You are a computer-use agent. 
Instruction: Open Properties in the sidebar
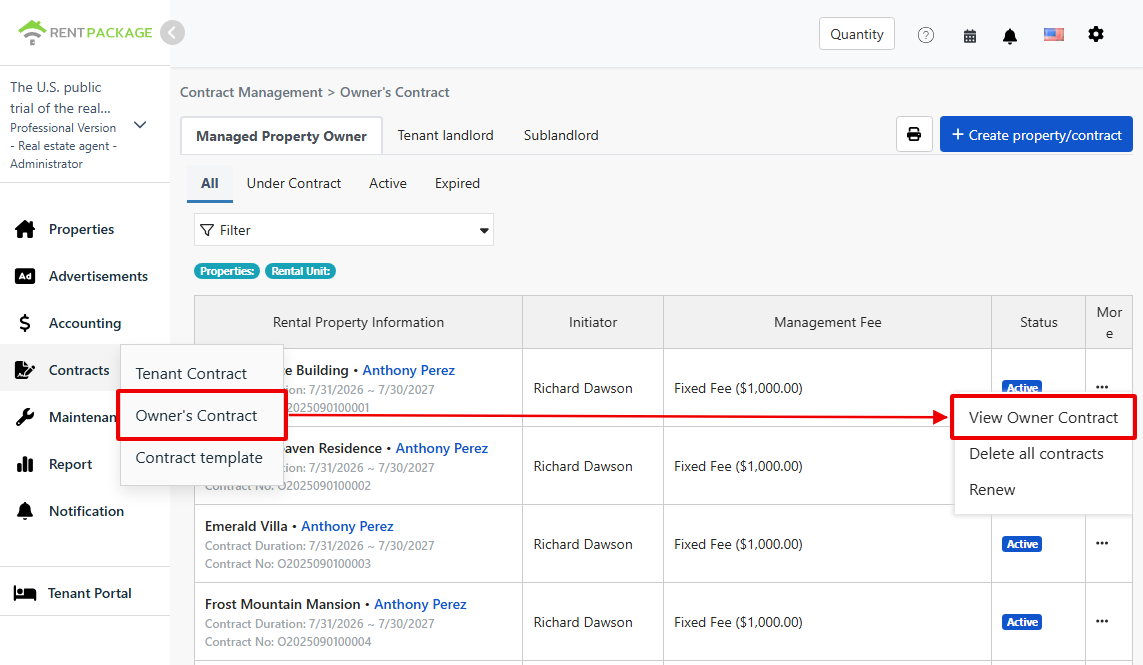click(82, 229)
